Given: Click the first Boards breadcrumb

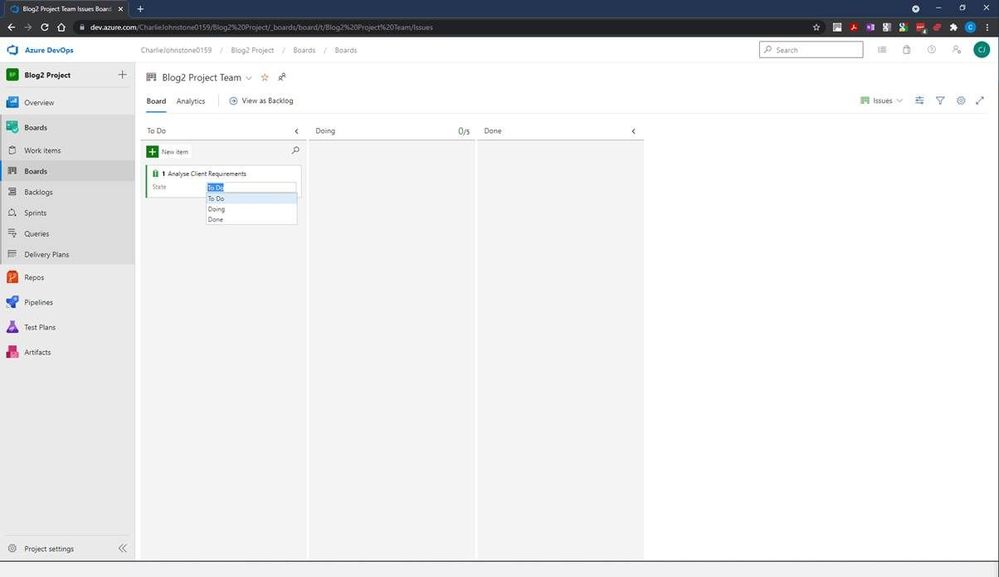Looking at the screenshot, I should tap(304, 50).
